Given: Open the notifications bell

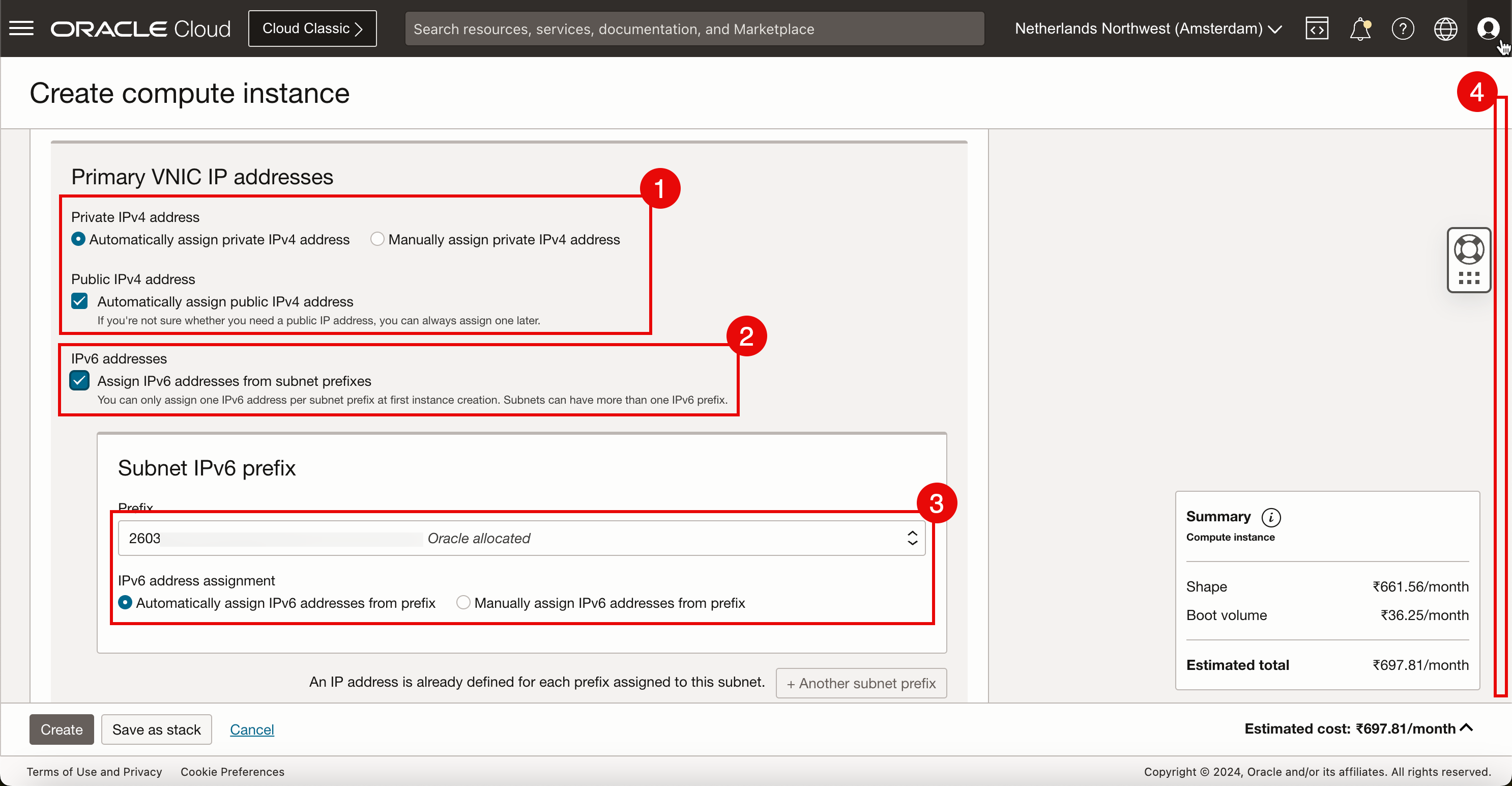Looking at the screenshot, I should [1359, 28].
